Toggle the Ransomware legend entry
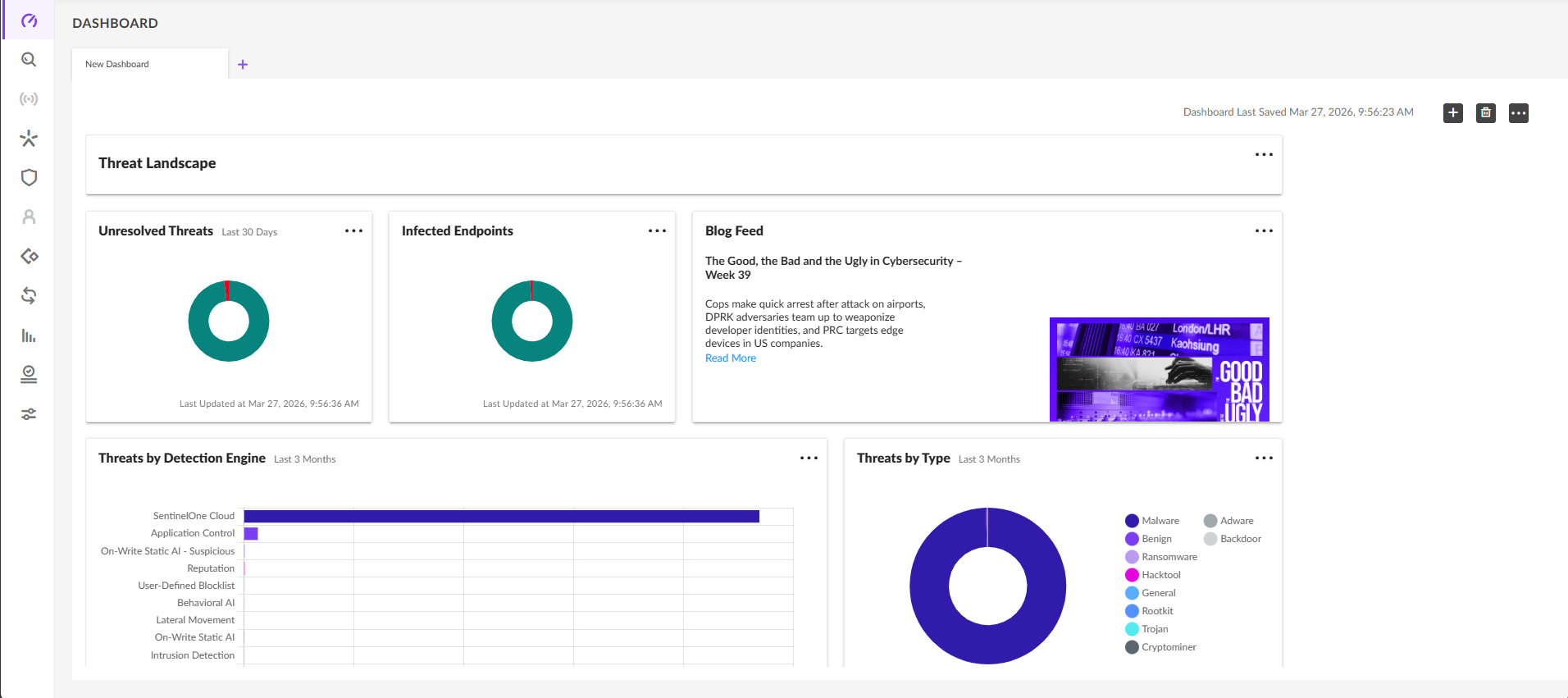This screenshot has height=698, width=1568. click(x=1169, y=557)
